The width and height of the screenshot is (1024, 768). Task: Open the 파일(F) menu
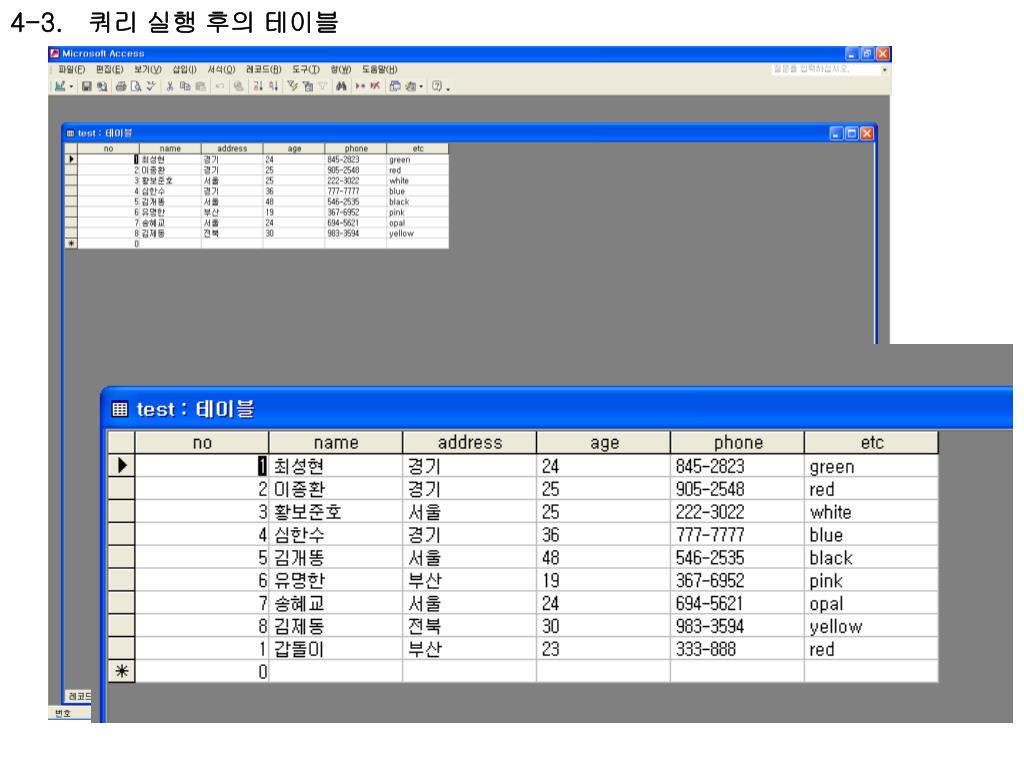[x=68, y=69]
